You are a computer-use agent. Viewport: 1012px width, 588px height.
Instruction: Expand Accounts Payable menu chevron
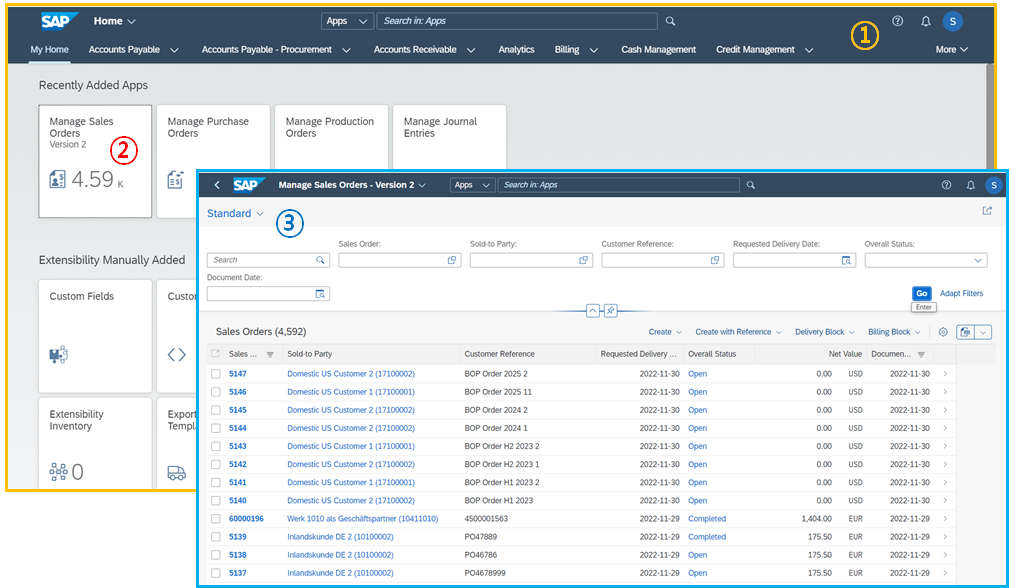point(174,50)
